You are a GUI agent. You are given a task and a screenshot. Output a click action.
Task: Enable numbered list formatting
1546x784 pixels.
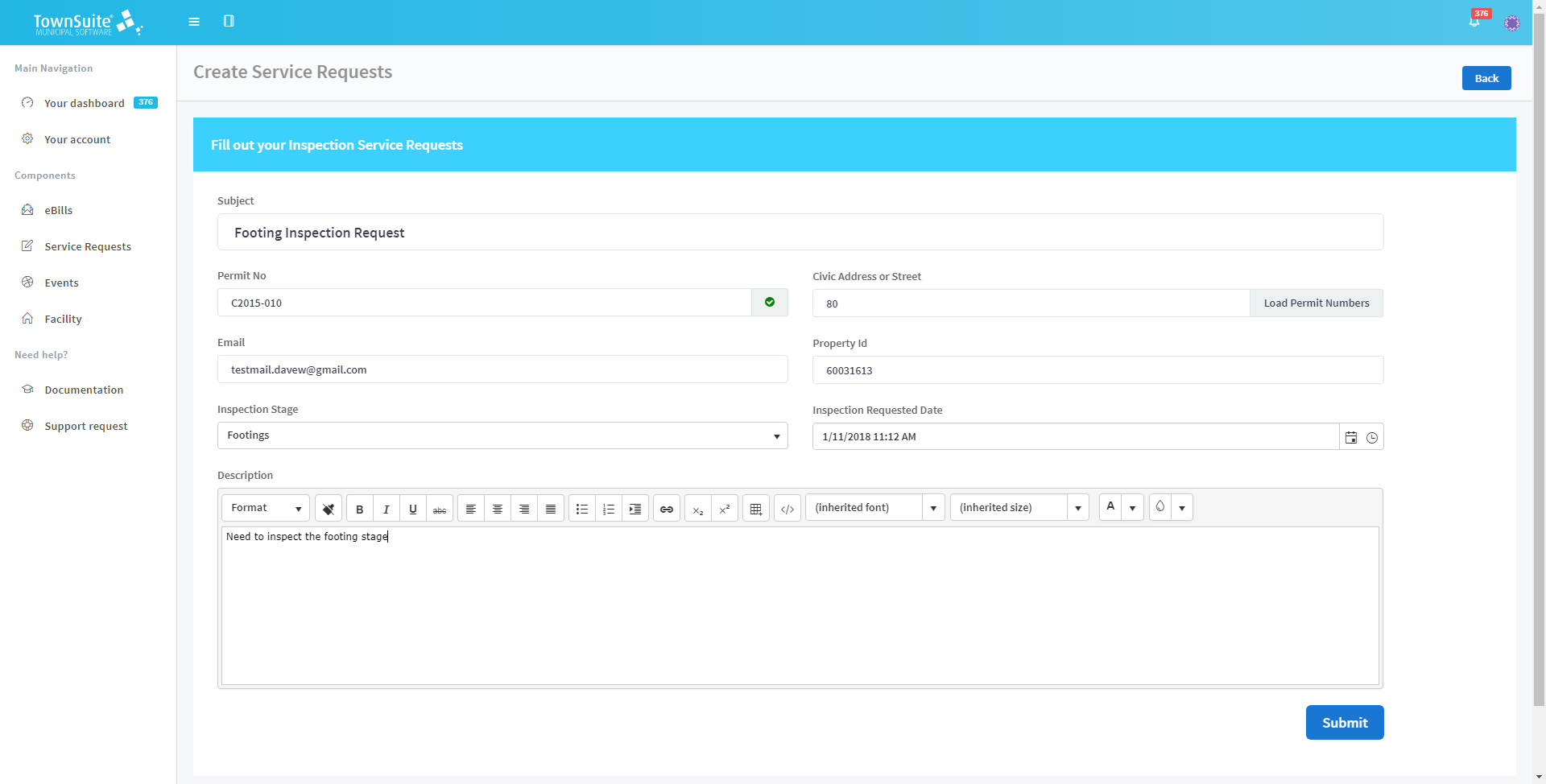click(609, 508)
